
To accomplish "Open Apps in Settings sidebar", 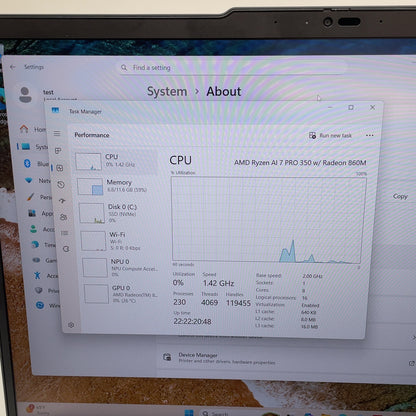I will click(41, 213).
